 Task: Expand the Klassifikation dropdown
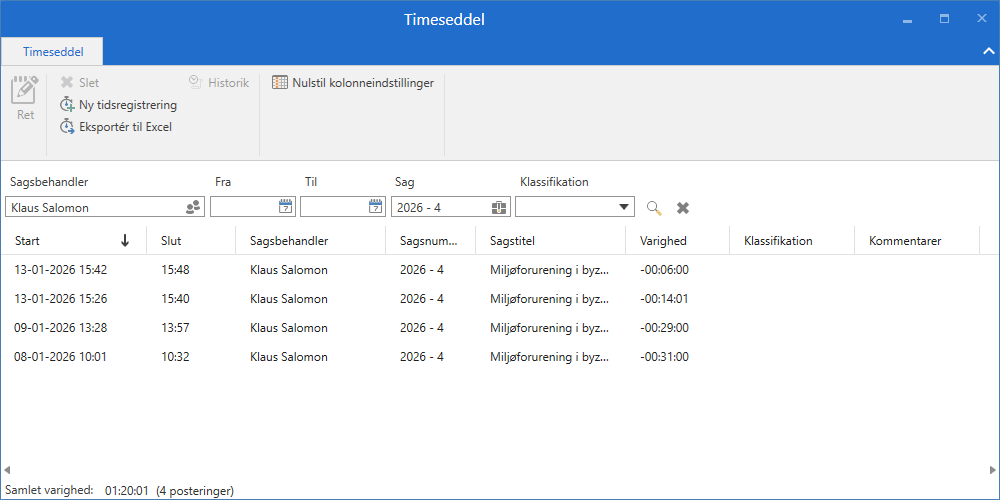(624, 207)
